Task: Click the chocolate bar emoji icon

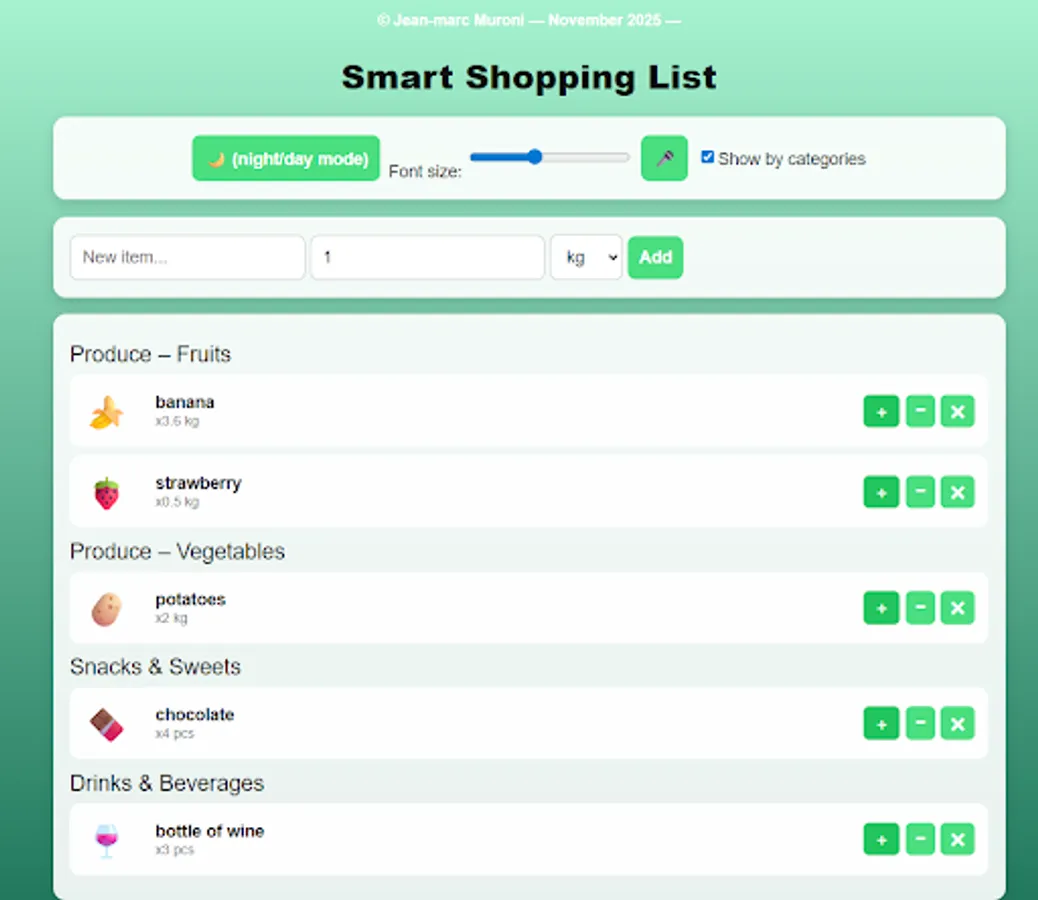Action: tap(105, 723)
